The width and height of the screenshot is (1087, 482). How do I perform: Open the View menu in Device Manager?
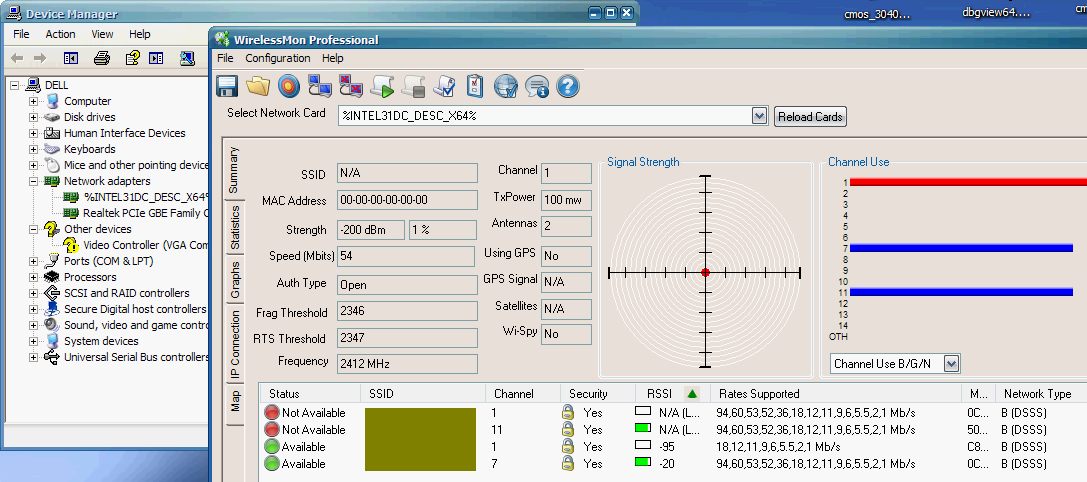tap(102, 34)
